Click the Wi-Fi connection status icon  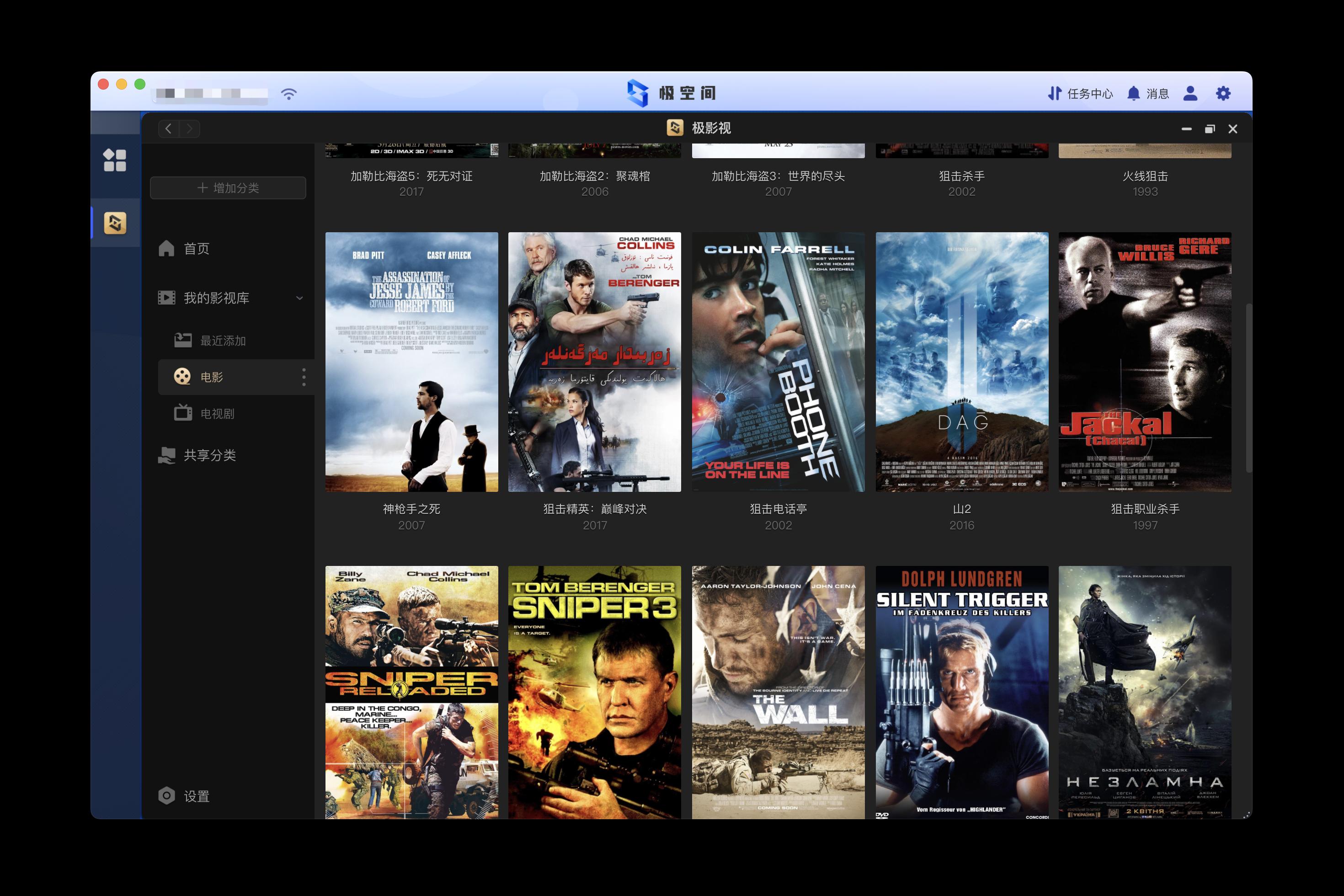(x=289, y=94)
